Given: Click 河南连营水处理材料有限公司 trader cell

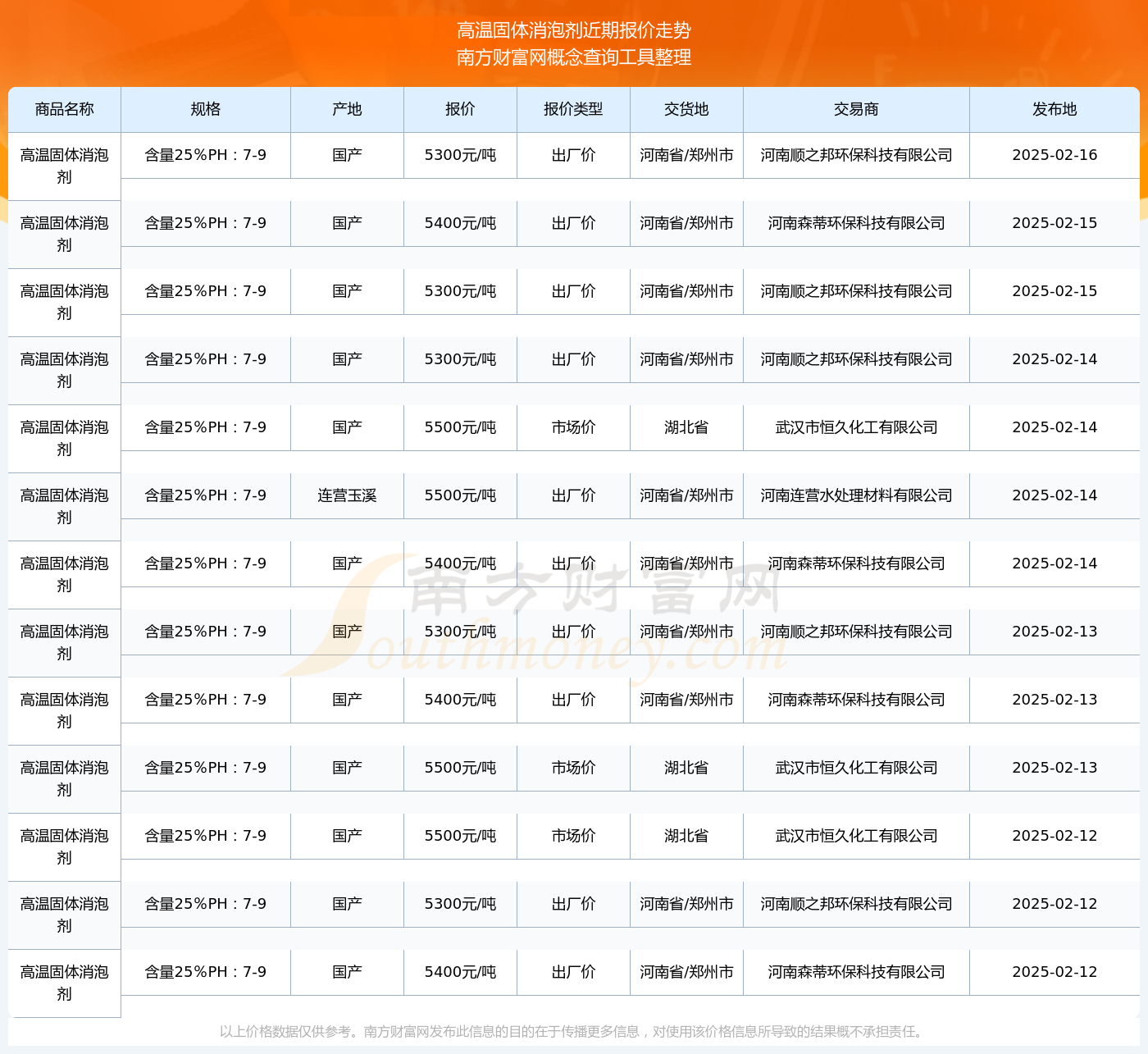Looking at the screenshot, I should tap(856, 495).
